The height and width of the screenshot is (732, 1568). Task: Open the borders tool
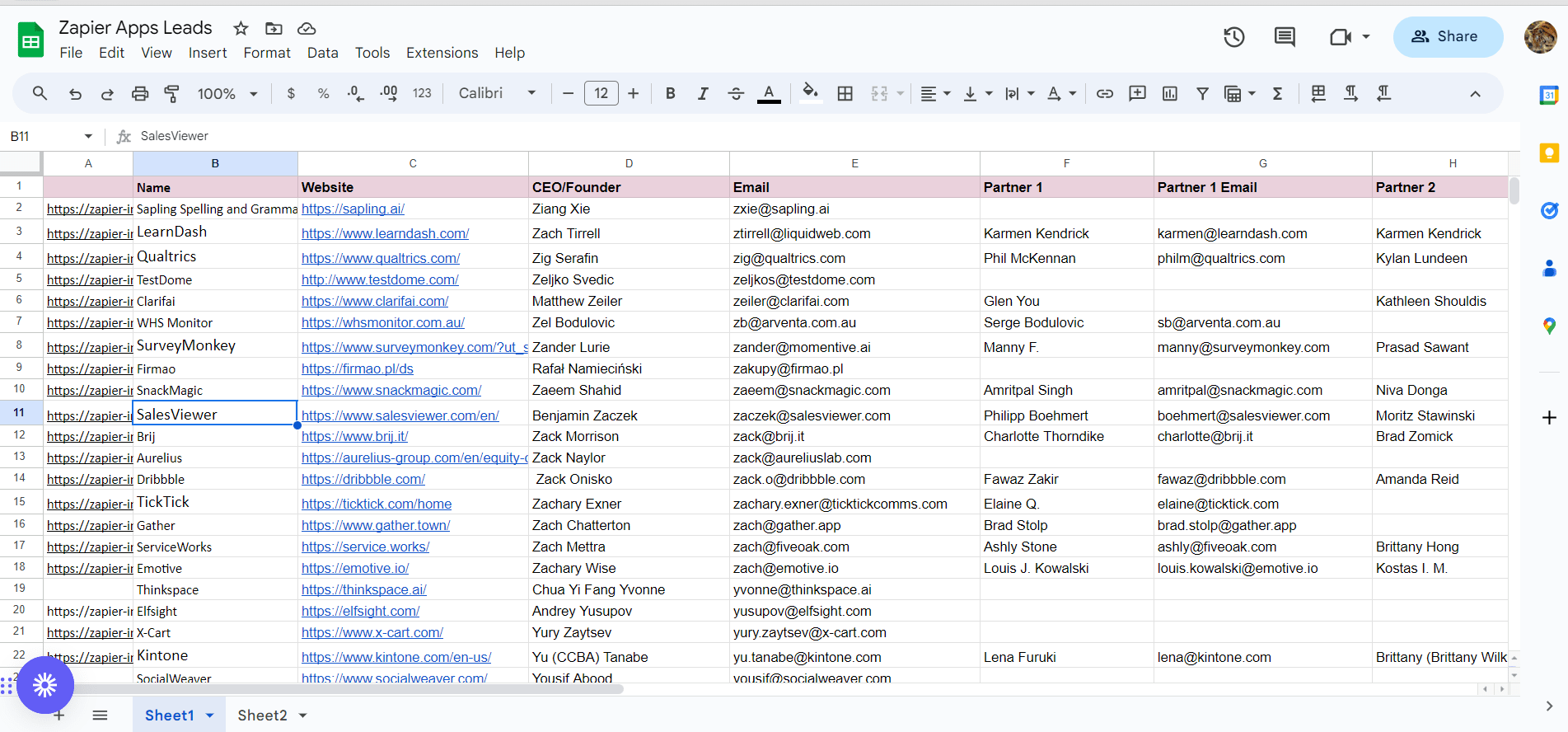pos(845,93)
